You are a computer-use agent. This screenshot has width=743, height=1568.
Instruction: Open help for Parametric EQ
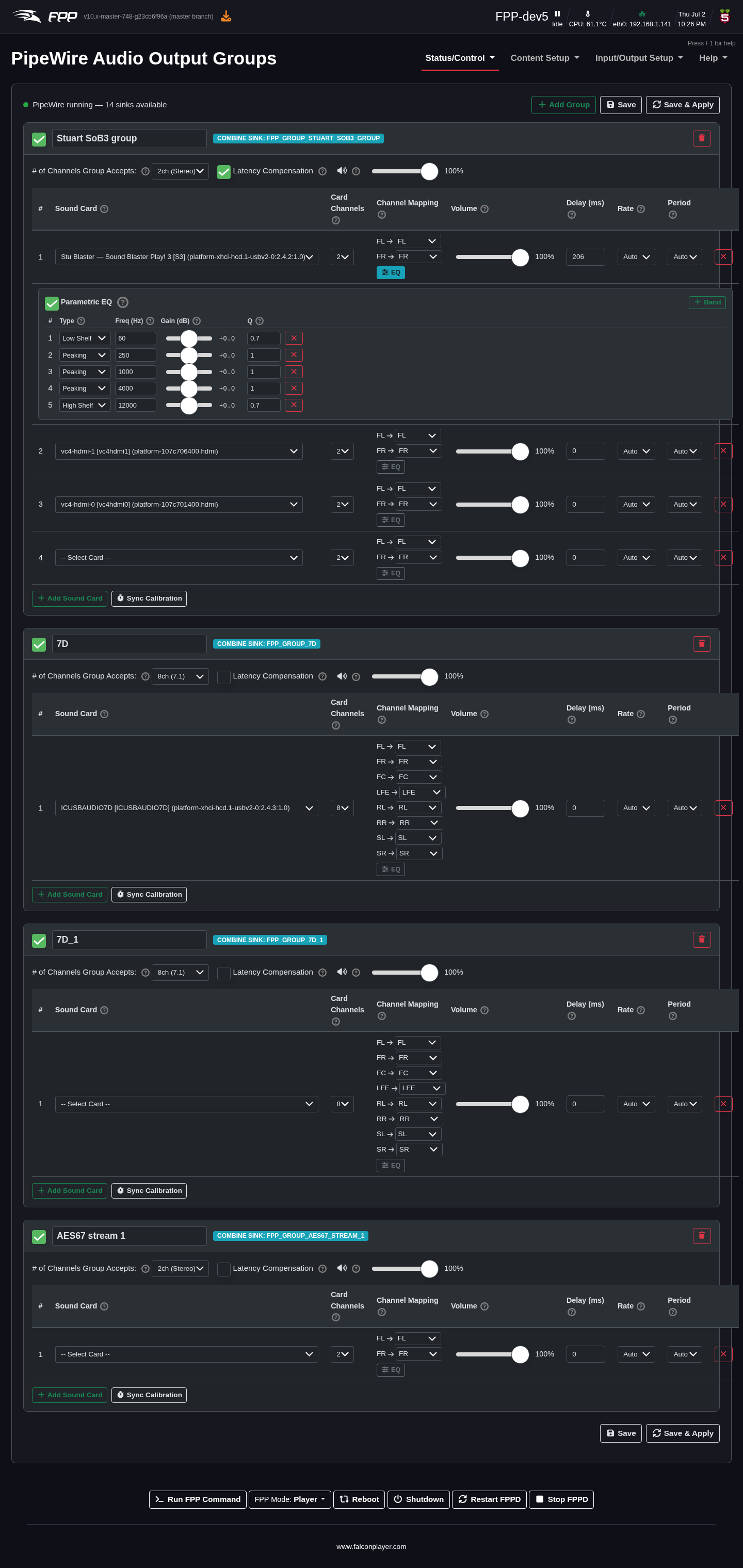pos(122,302)
